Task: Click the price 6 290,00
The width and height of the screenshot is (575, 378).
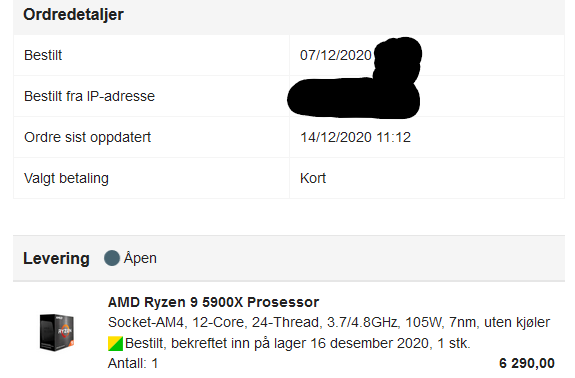Action: (x=527, y=363)
